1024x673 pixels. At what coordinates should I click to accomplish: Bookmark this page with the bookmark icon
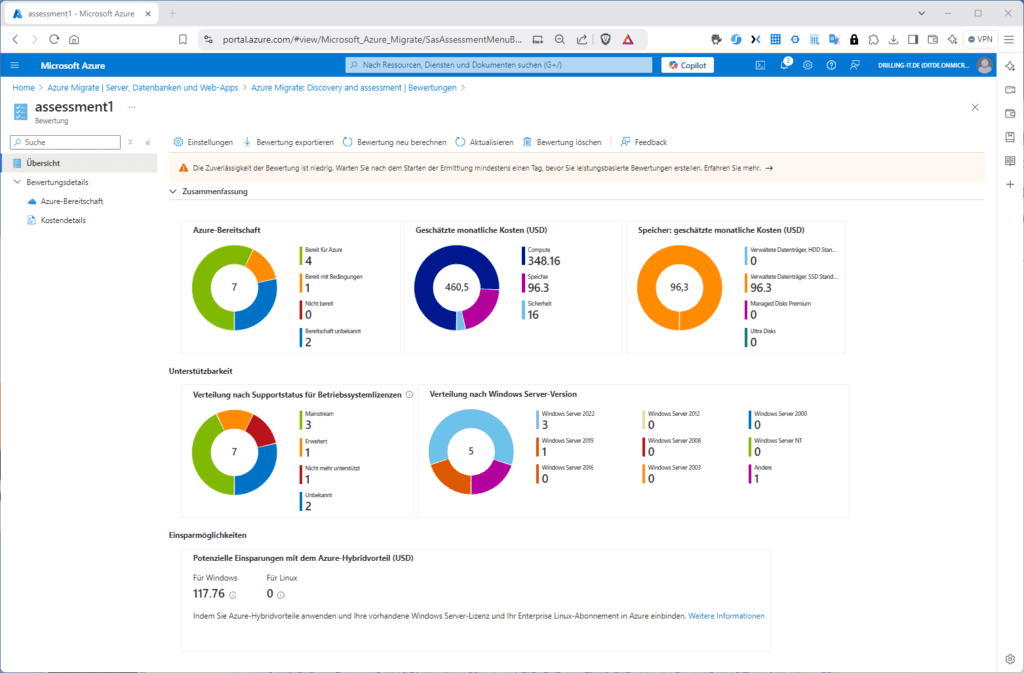click(x=183, y=39)
